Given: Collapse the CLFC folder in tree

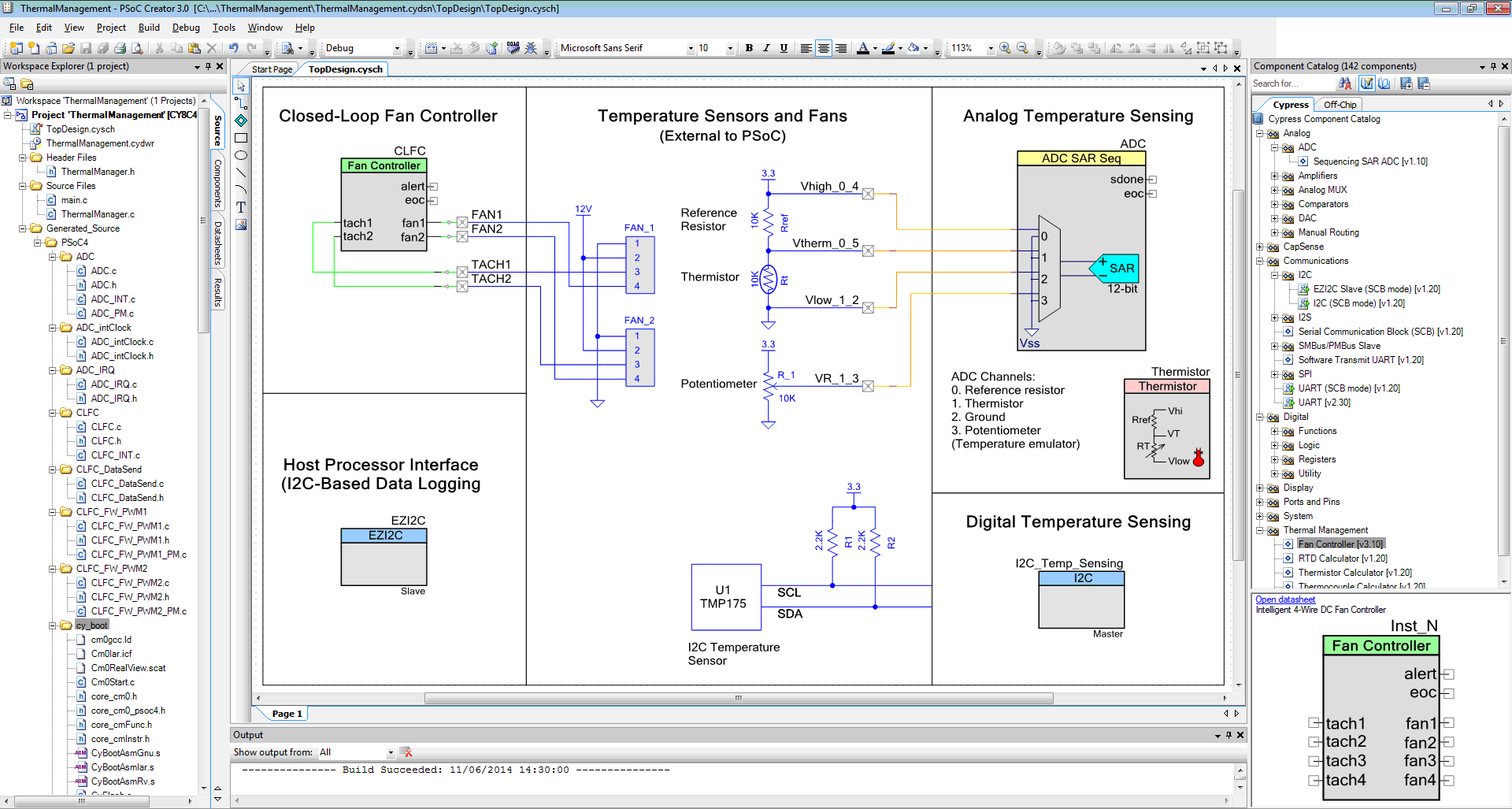Looking at the screenshot, I should [53, 413].
